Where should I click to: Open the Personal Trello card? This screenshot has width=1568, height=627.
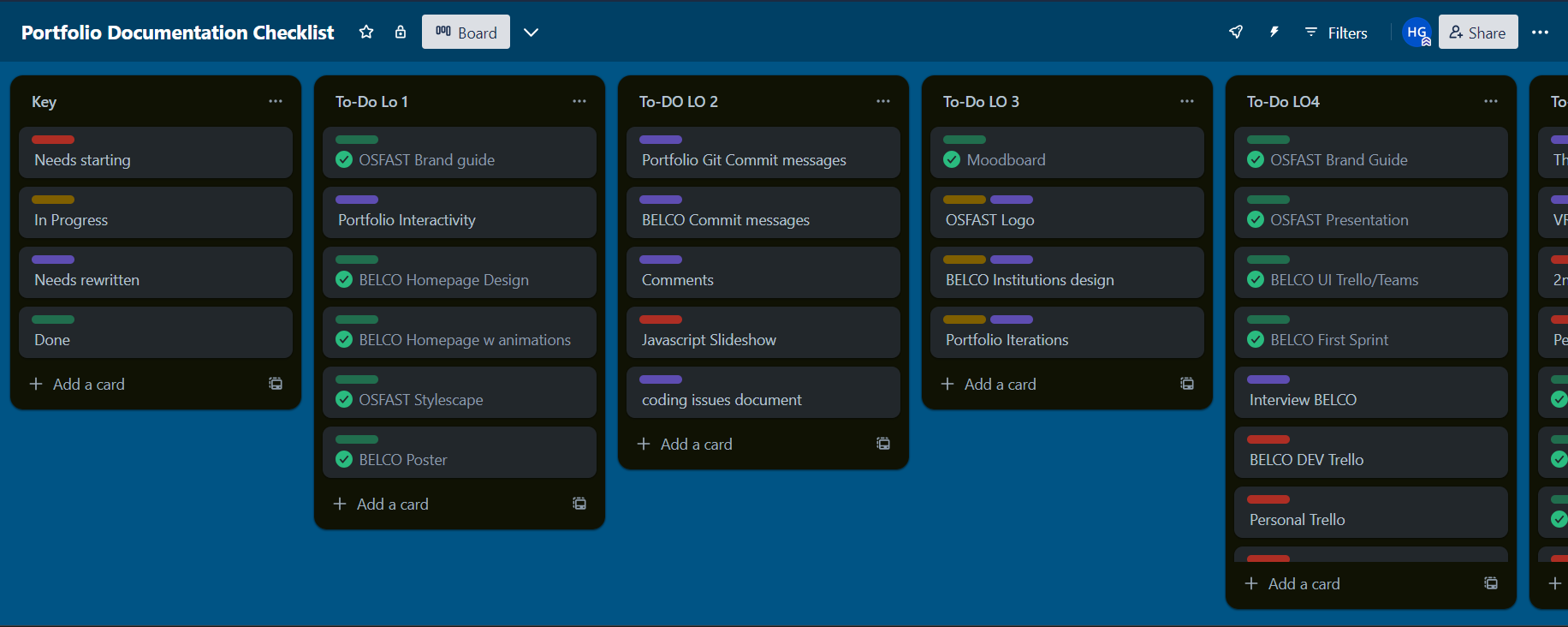(1371, 512)
